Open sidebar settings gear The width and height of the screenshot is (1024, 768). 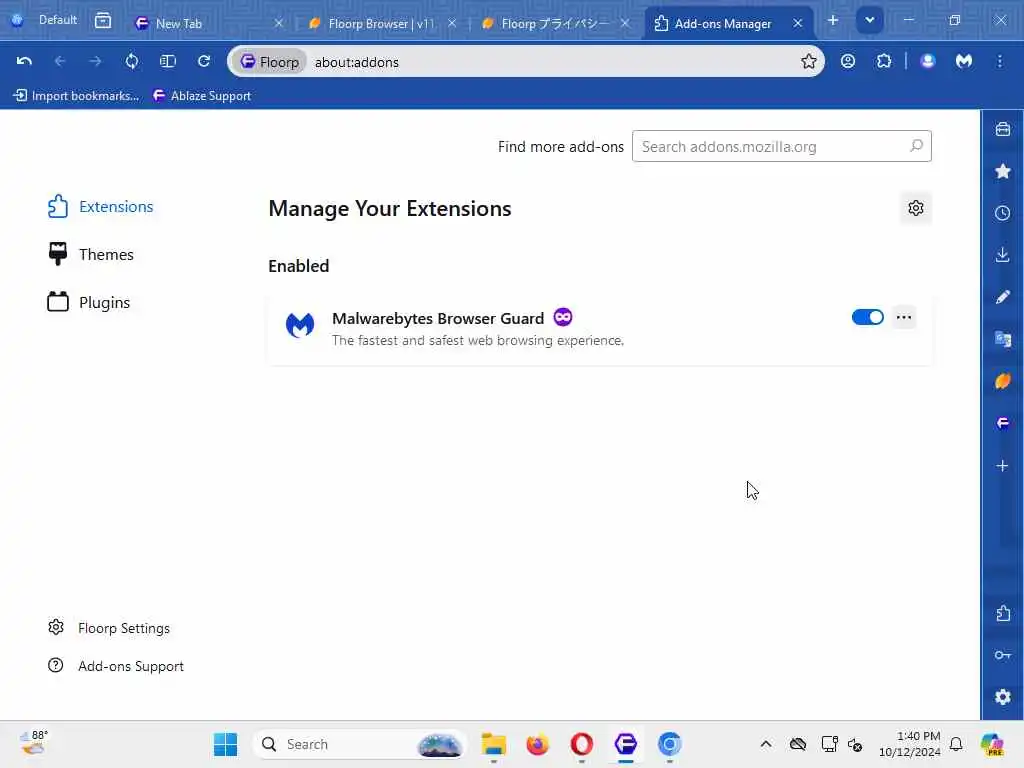(1002, 697)
